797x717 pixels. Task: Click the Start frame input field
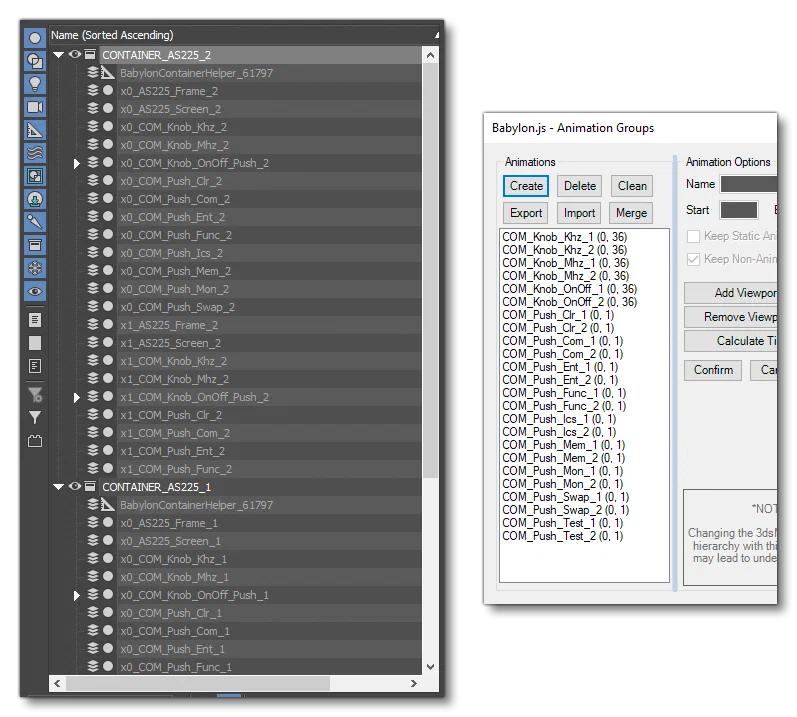739,210
